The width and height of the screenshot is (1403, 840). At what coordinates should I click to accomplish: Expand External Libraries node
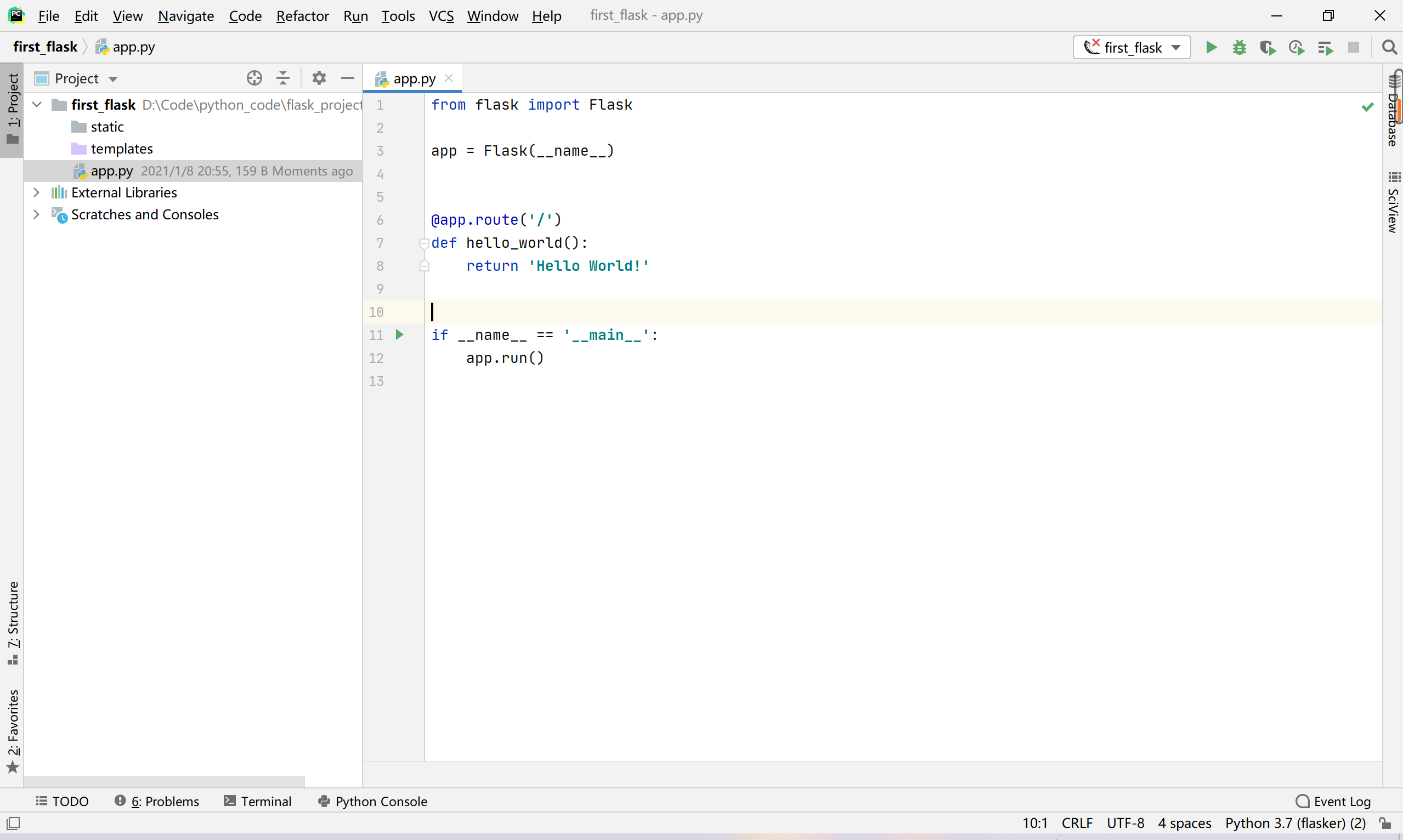click(37, 192)
